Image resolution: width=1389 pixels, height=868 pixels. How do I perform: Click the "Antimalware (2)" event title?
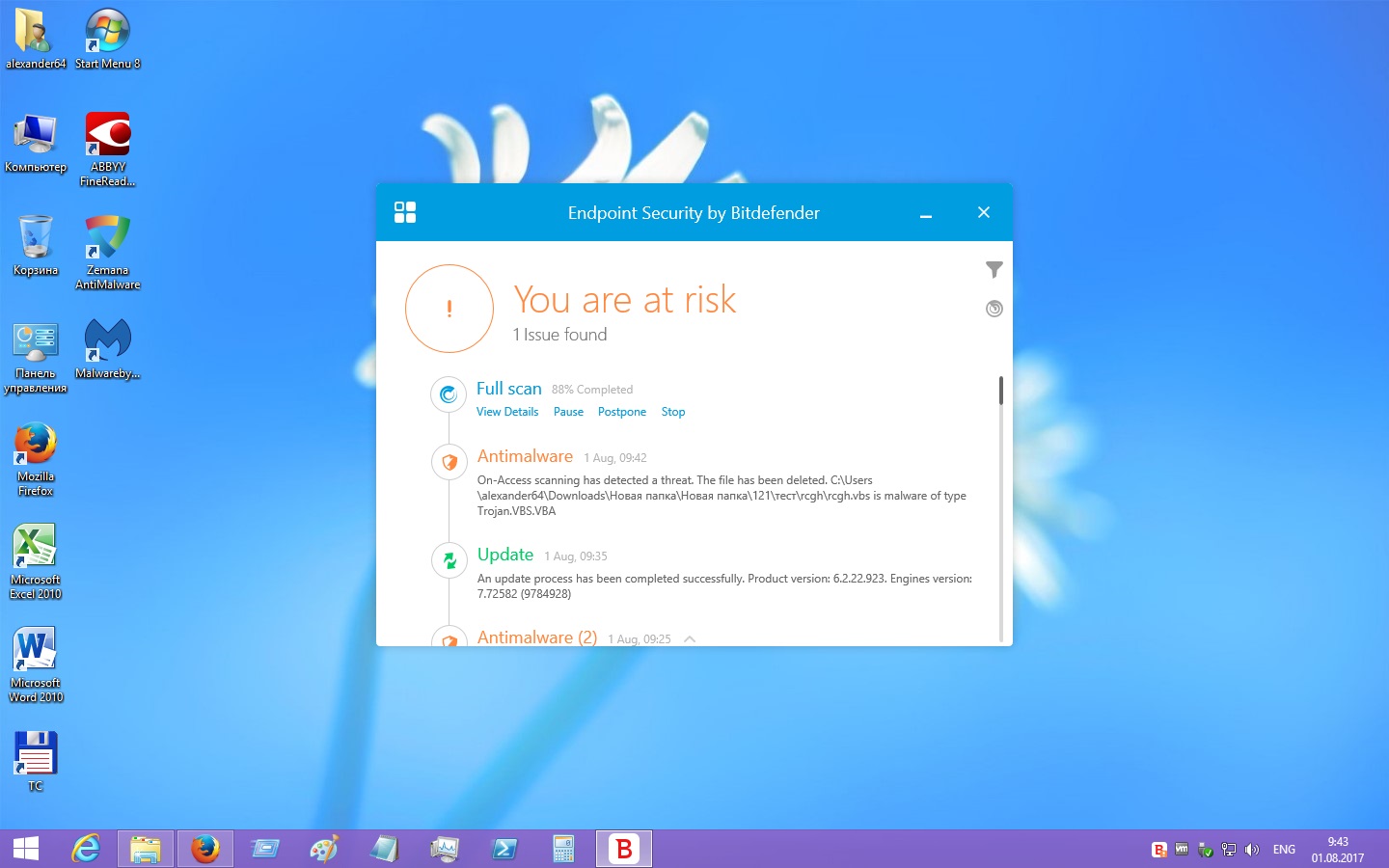(x=537, y=637)
